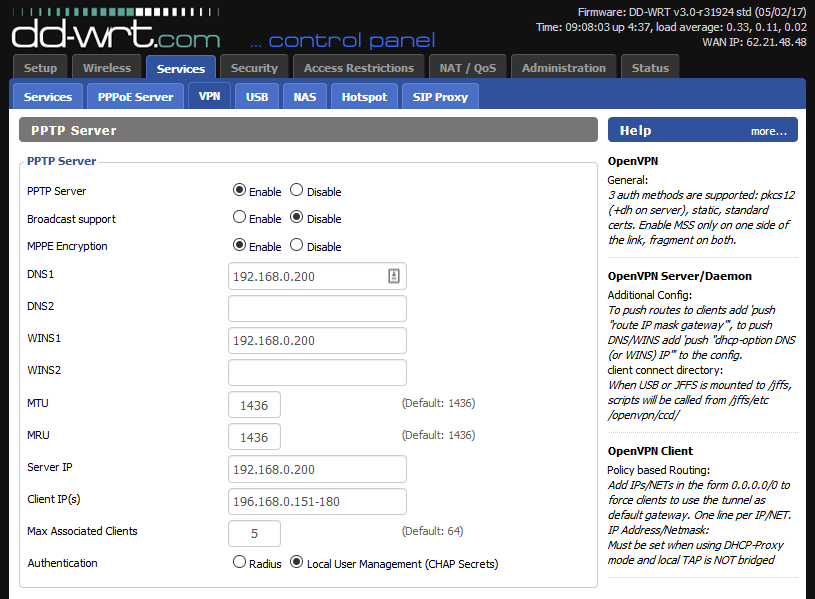Focus the empty DNS2 field
This screenshot has height=599, width=815.
(x=317, y=308)
